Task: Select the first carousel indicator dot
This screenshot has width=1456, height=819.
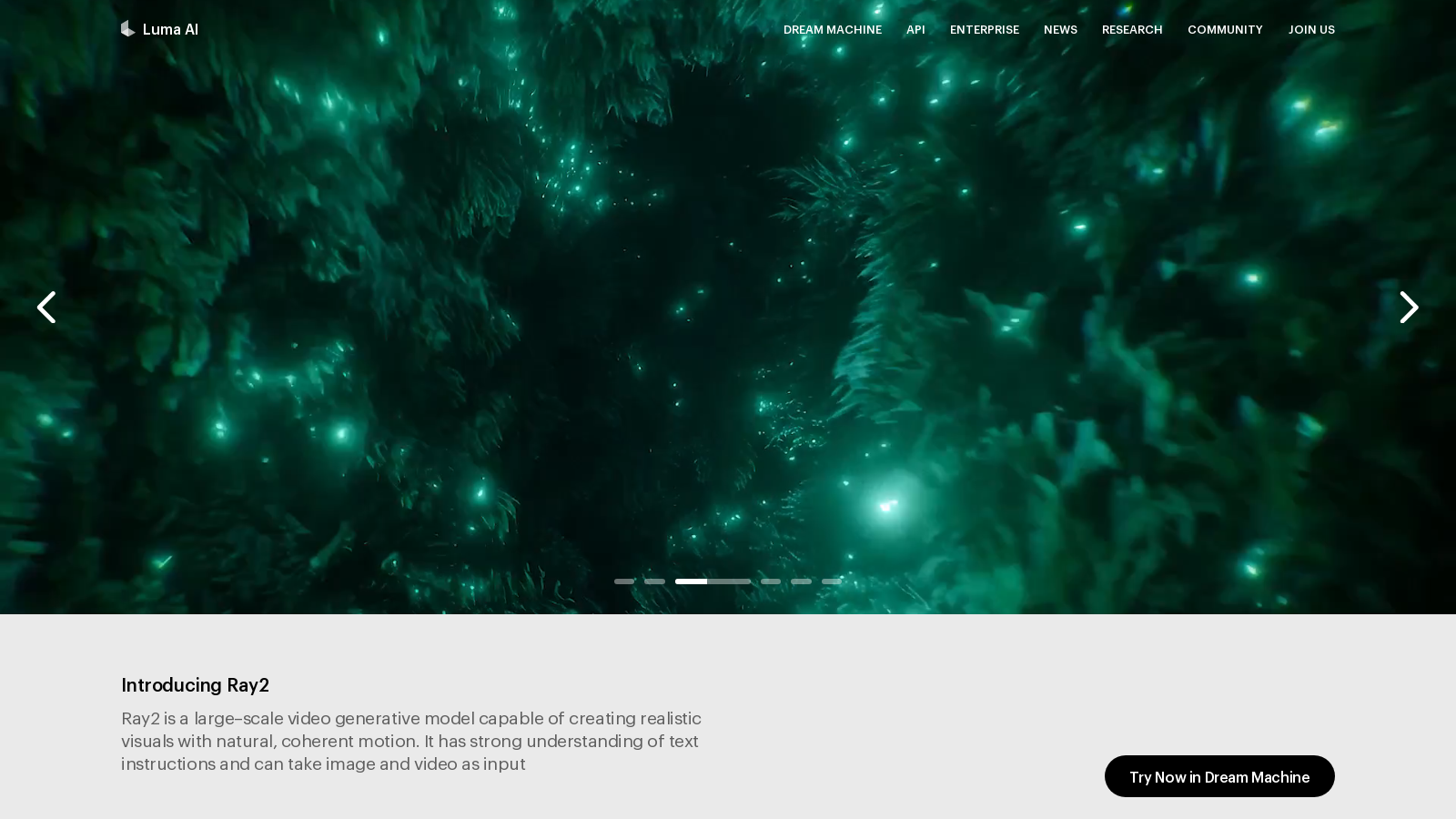Action: tap(624, 581)
